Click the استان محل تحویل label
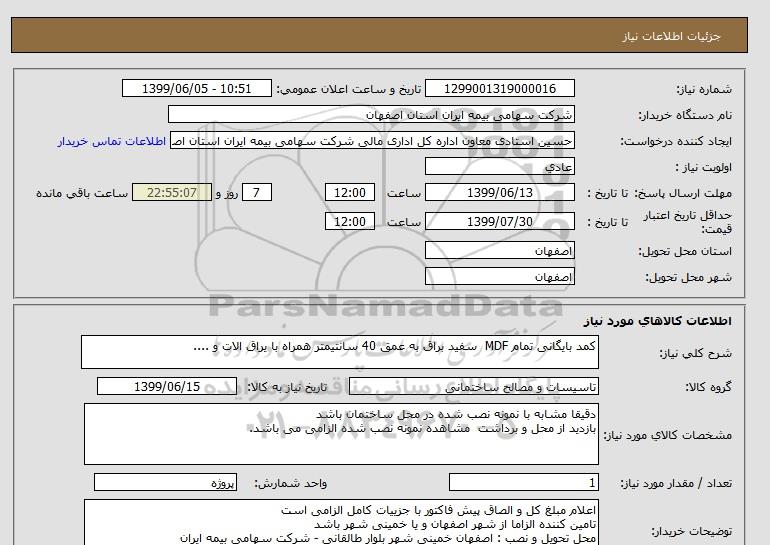The width and height of the screenshot is (770, 545). [685, 251]
